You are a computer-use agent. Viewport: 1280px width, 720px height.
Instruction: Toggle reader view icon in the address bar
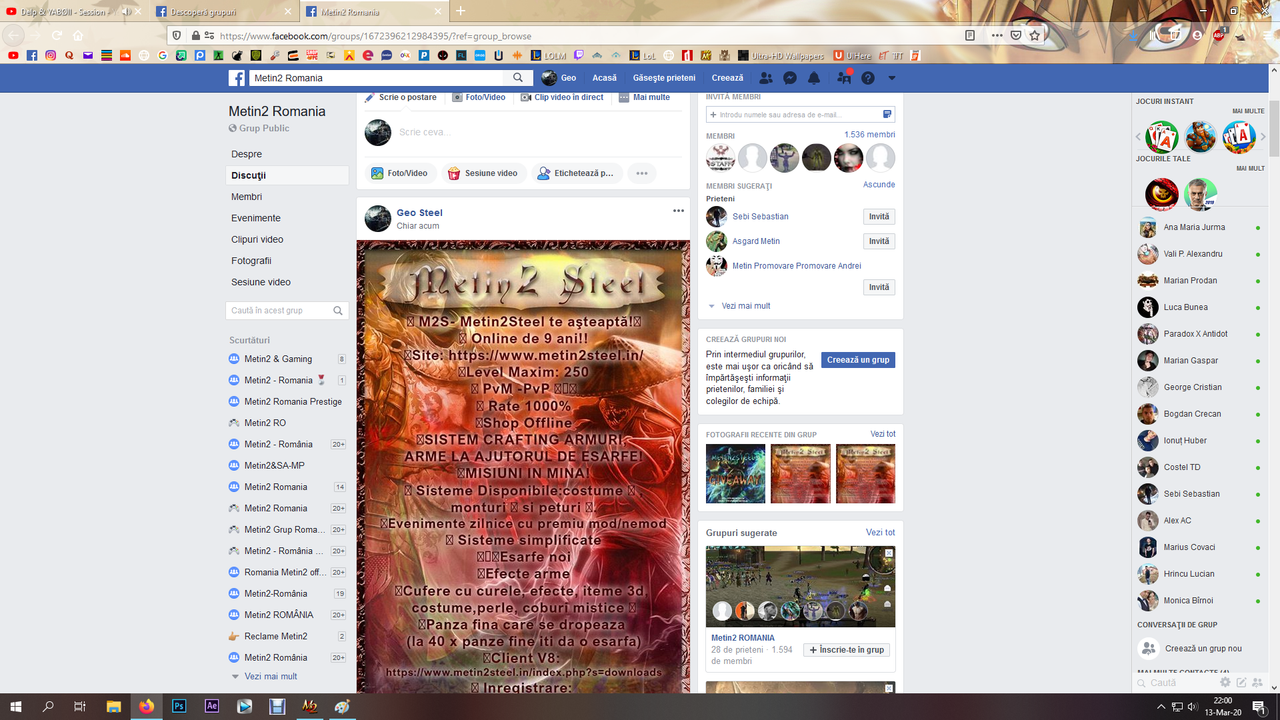pos(970,35)
